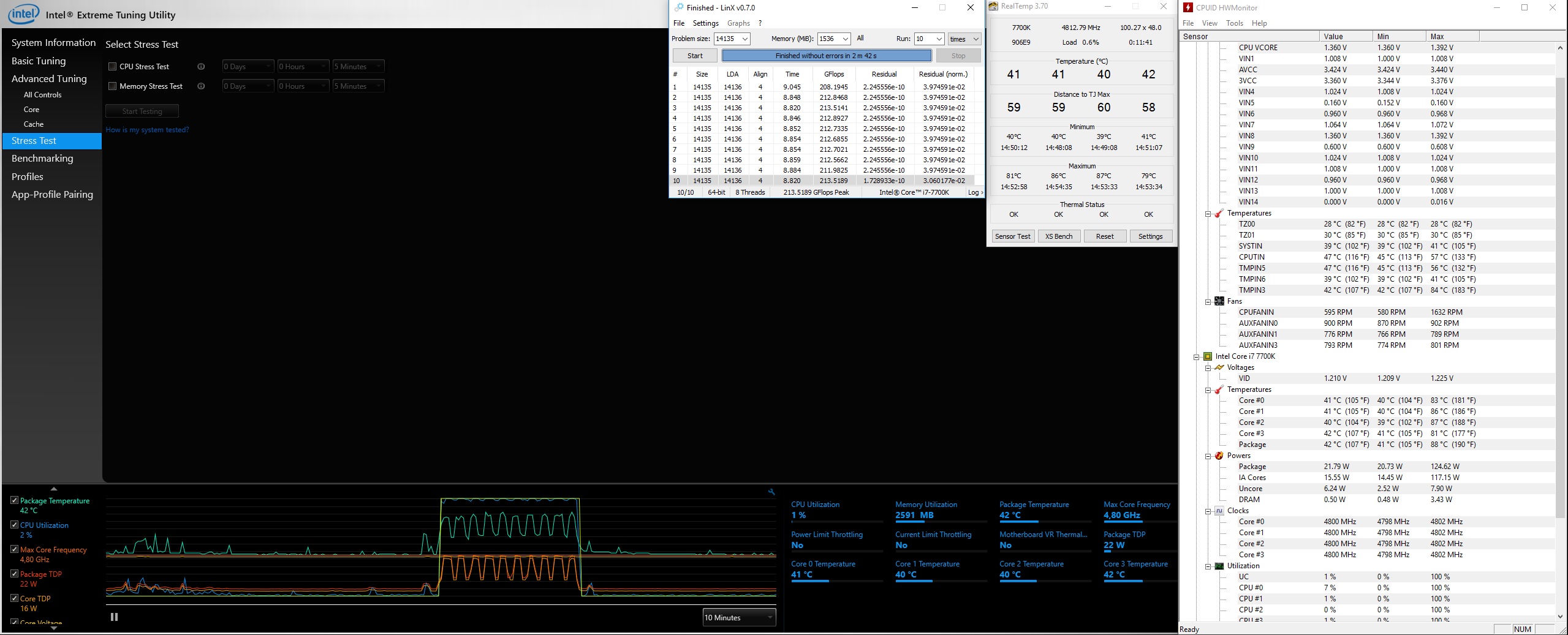
Task: Uncheck Package Temperature in the monitor list
Action: coord(14,500)
